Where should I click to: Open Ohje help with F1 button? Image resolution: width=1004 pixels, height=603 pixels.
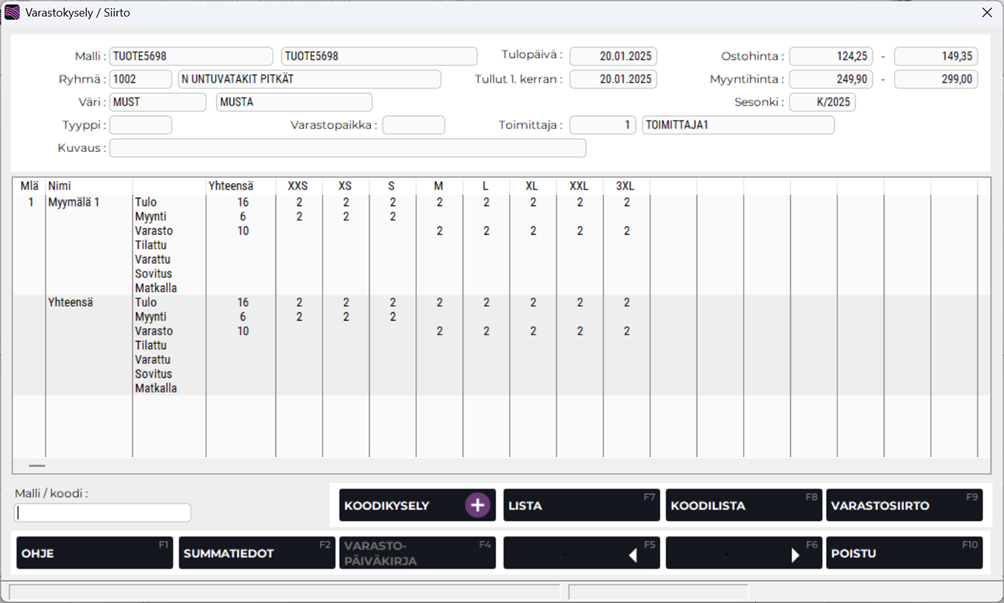(94, 553)
